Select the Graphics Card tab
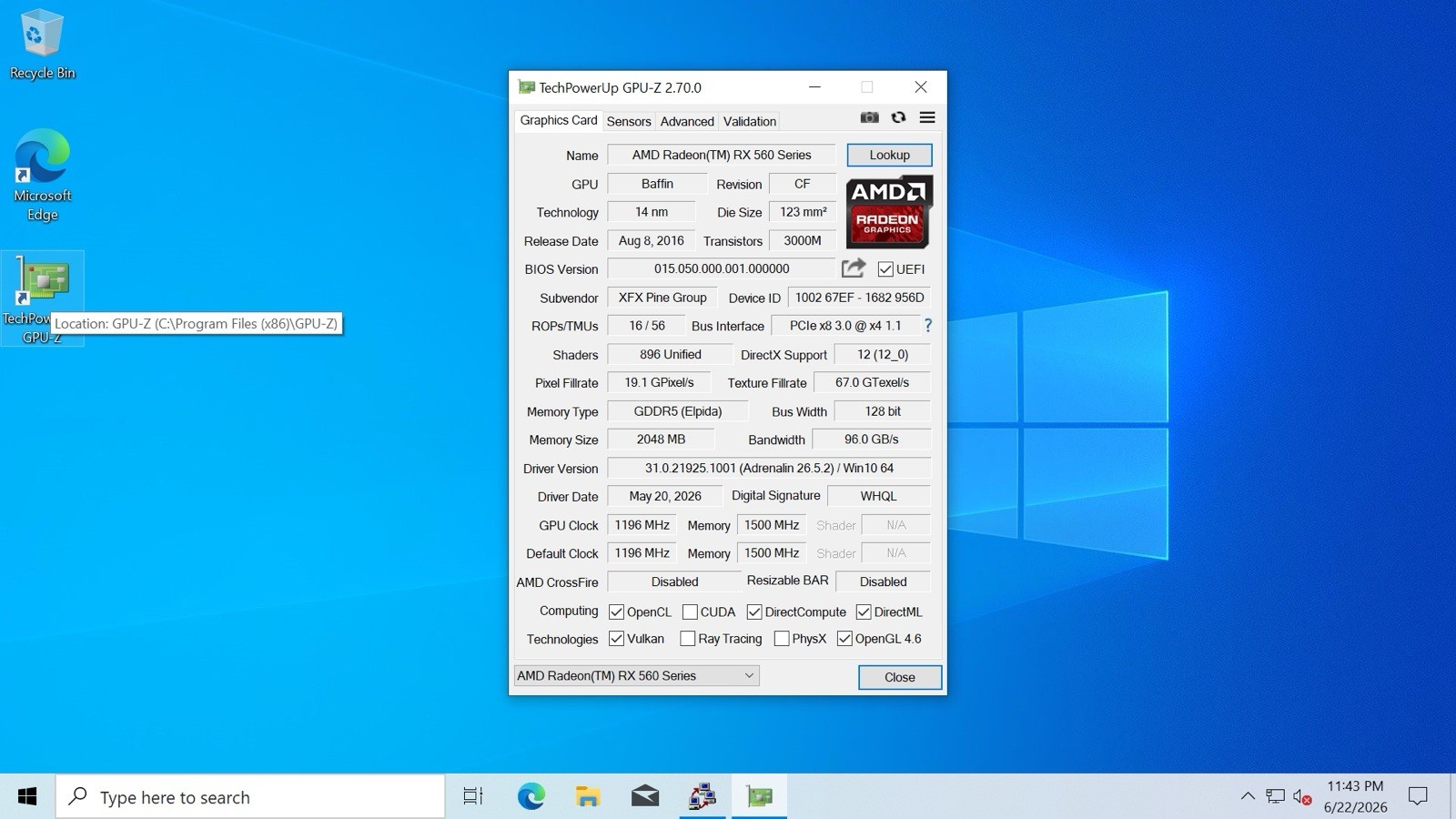The width and height of the screenshot is (1456, 819). [559, 120]
